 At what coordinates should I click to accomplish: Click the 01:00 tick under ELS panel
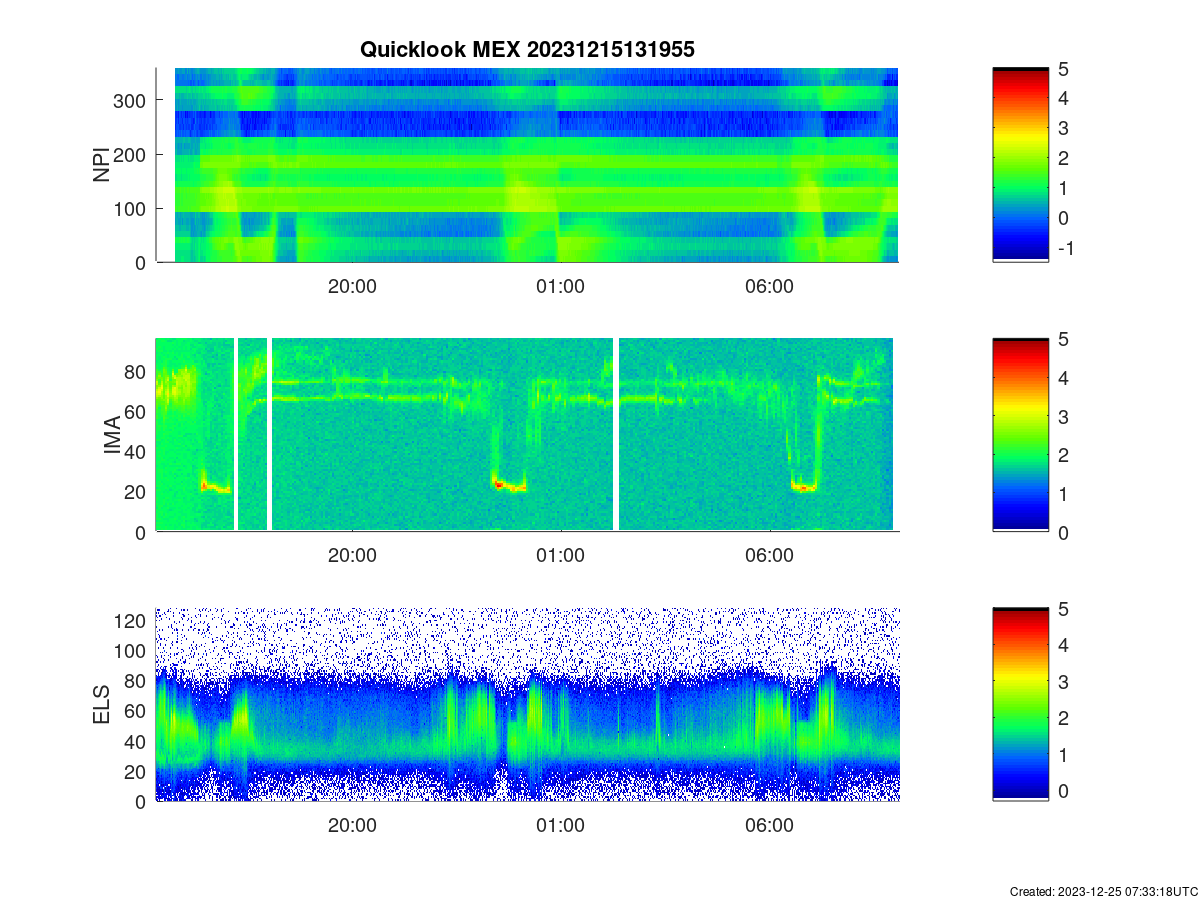tap(560, 826)
